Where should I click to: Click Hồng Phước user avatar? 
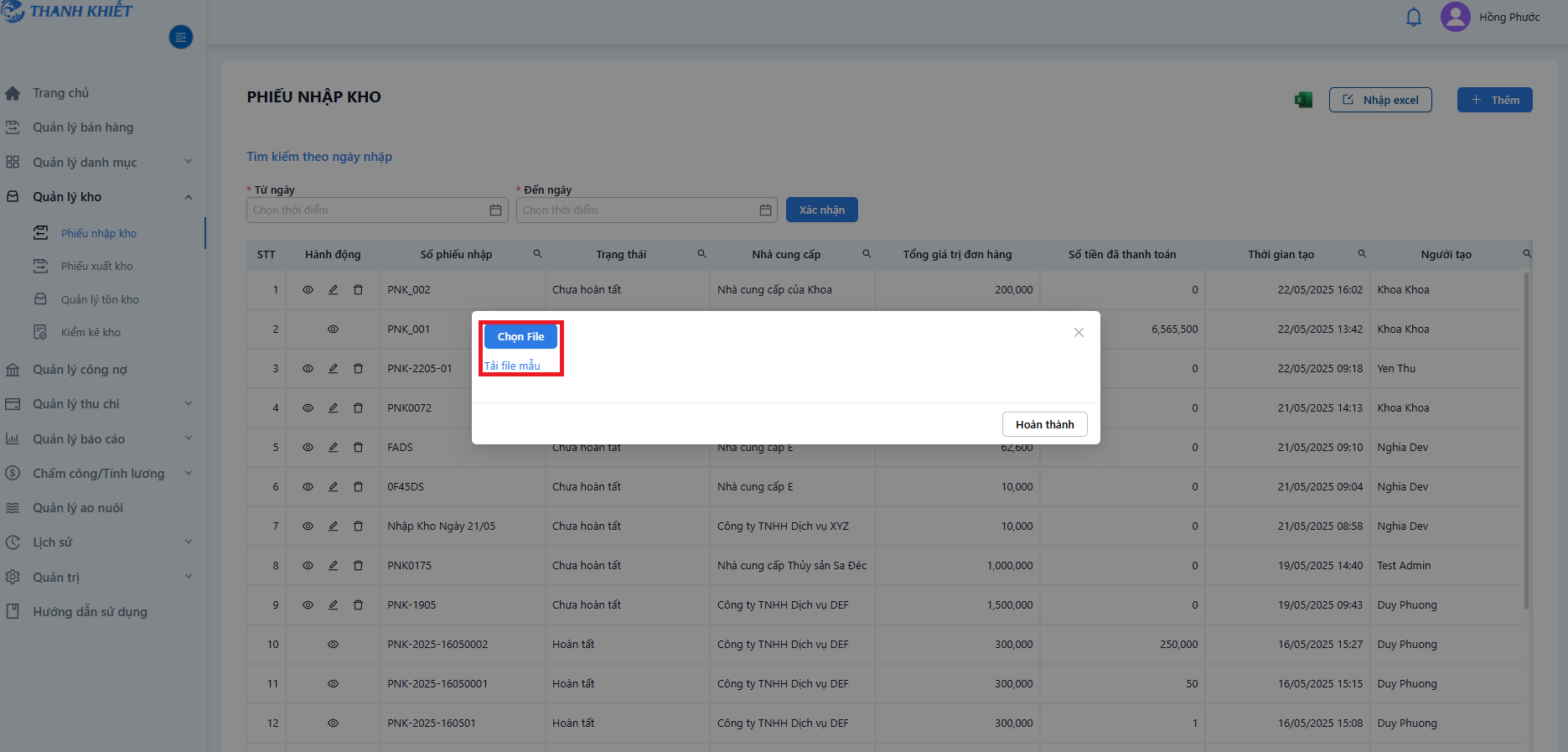tap(1455, 17)
